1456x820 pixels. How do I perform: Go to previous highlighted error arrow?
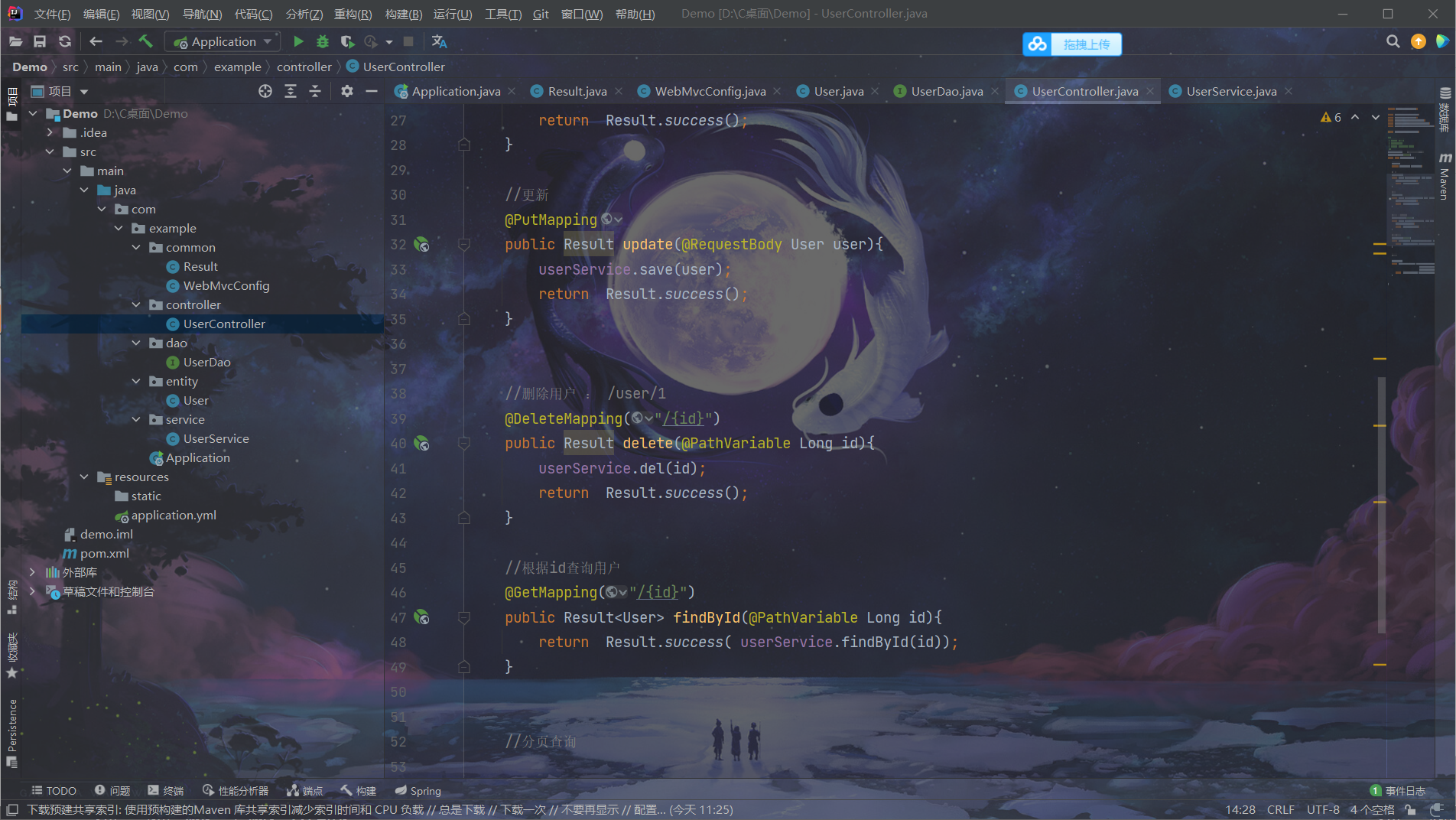point(1355,117)
